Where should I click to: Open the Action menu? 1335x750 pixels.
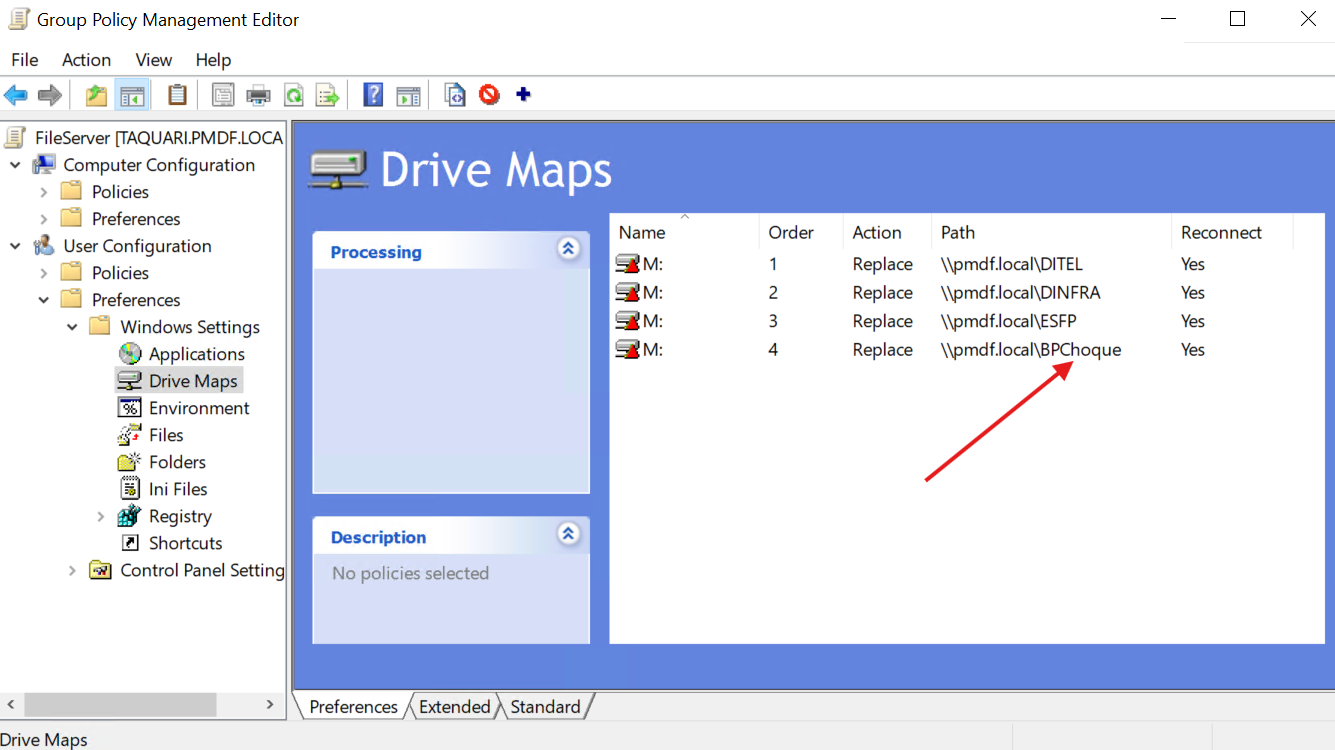86,60
